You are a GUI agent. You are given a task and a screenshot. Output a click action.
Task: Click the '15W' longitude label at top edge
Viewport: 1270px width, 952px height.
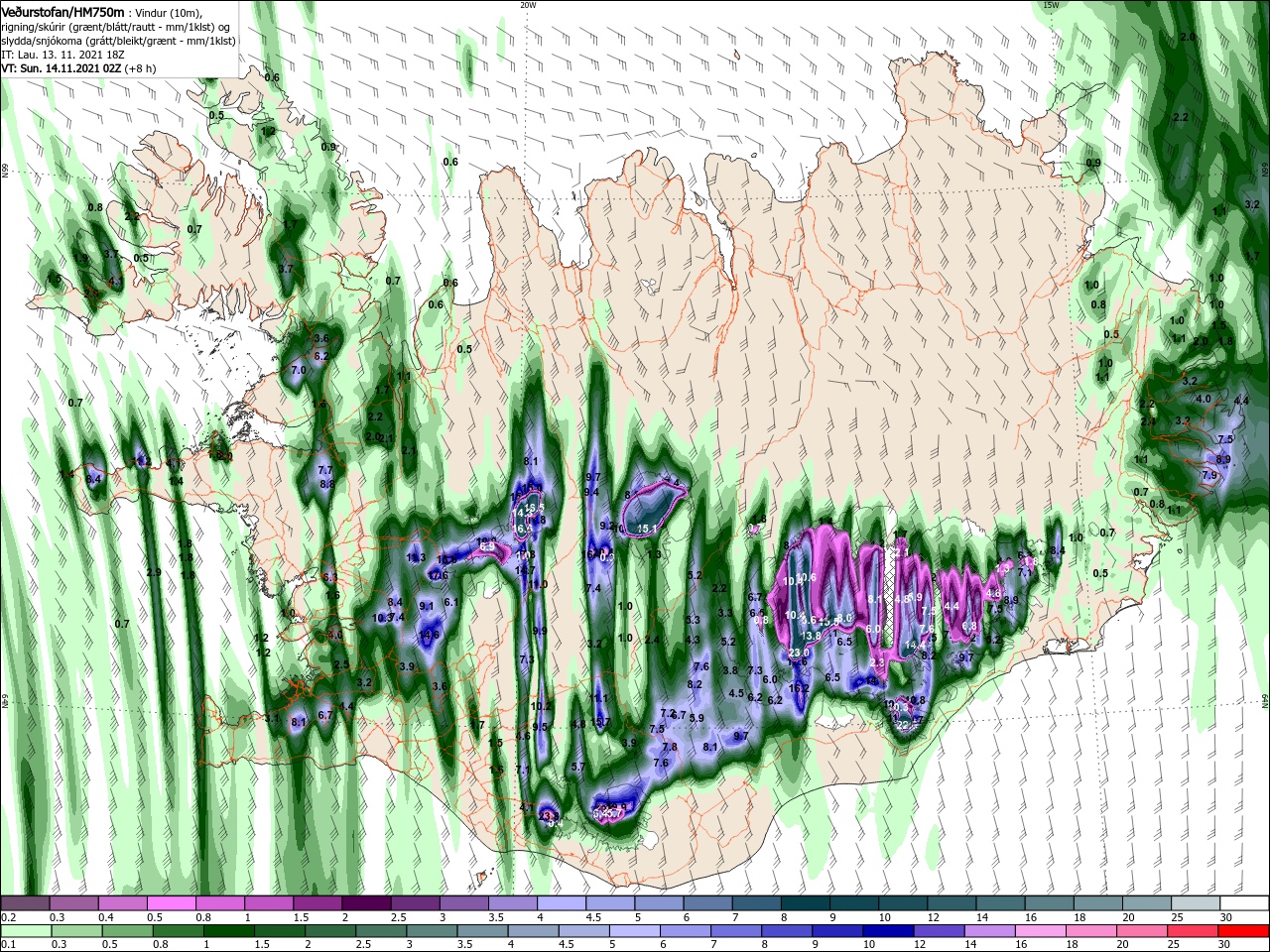(1051, 5)
